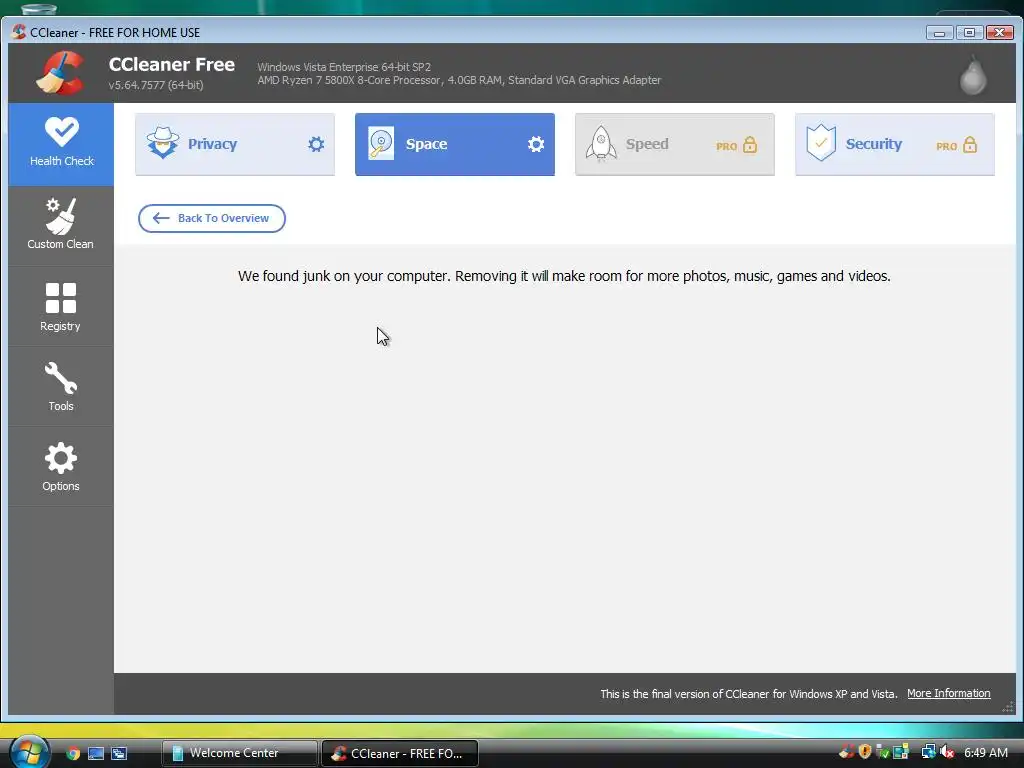Select the Privacy category card

235,144
